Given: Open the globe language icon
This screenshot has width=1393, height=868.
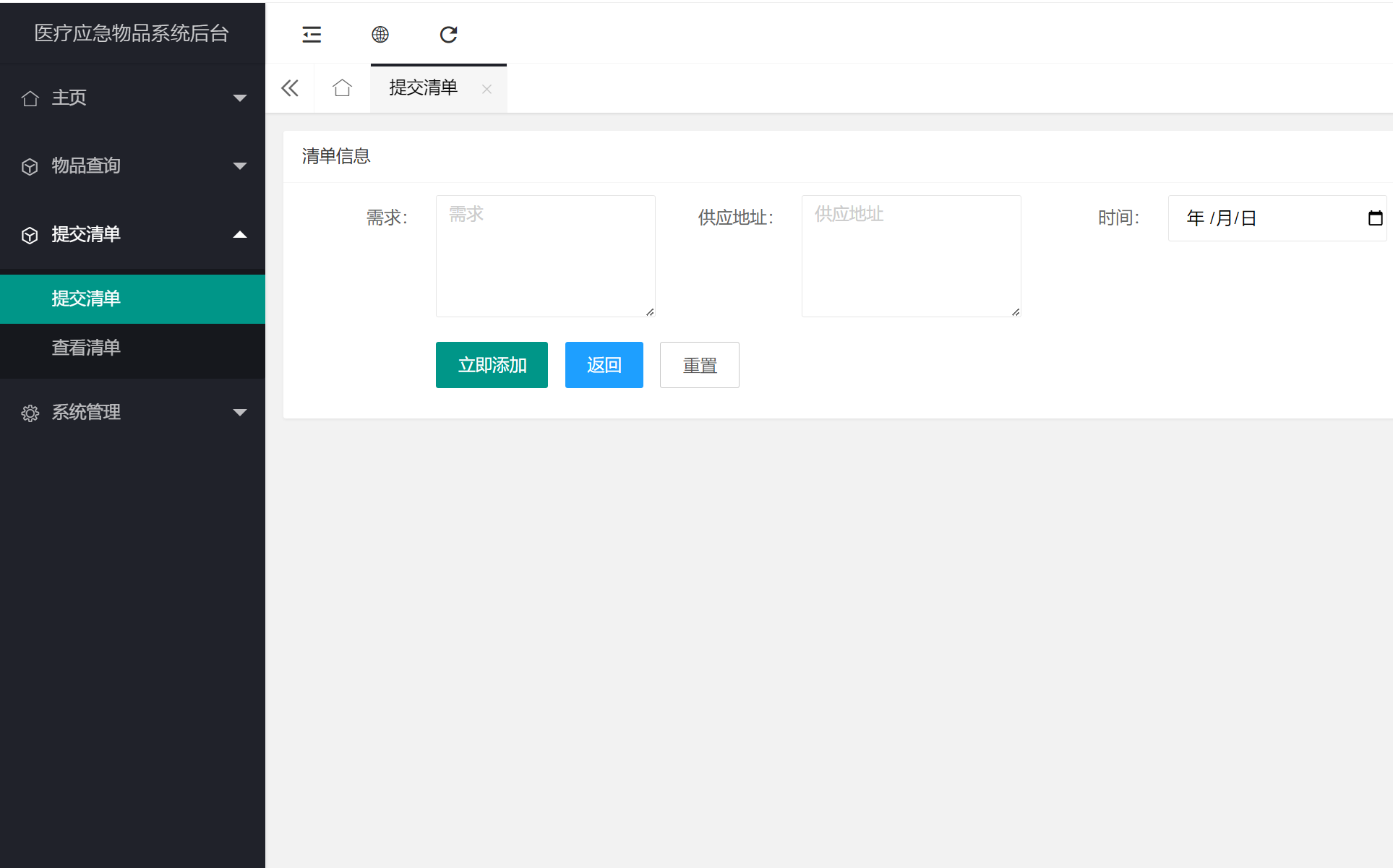Looking at the screenshot, I should 380,34.
